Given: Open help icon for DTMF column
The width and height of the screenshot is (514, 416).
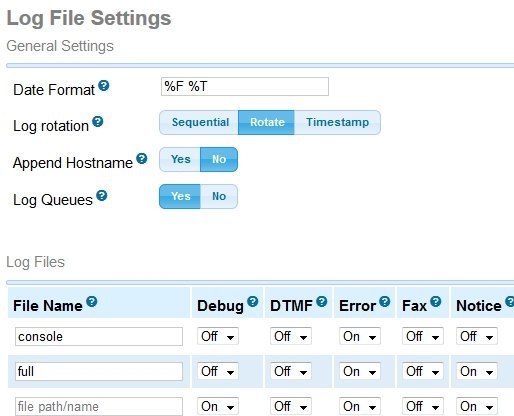Looking at the screenshot, I should (x=322, y=302).
